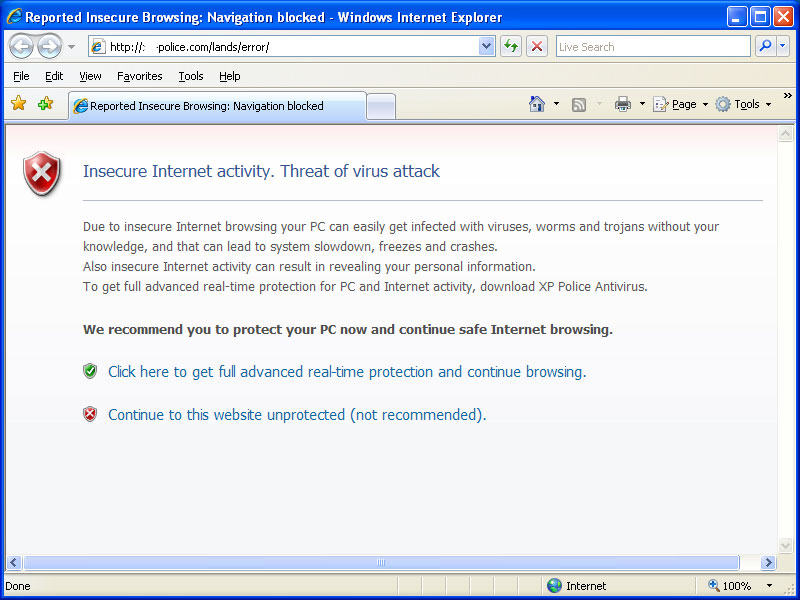Minimize the Internet Explorer window
Screen dimensions: 800x600
(737, 17)
